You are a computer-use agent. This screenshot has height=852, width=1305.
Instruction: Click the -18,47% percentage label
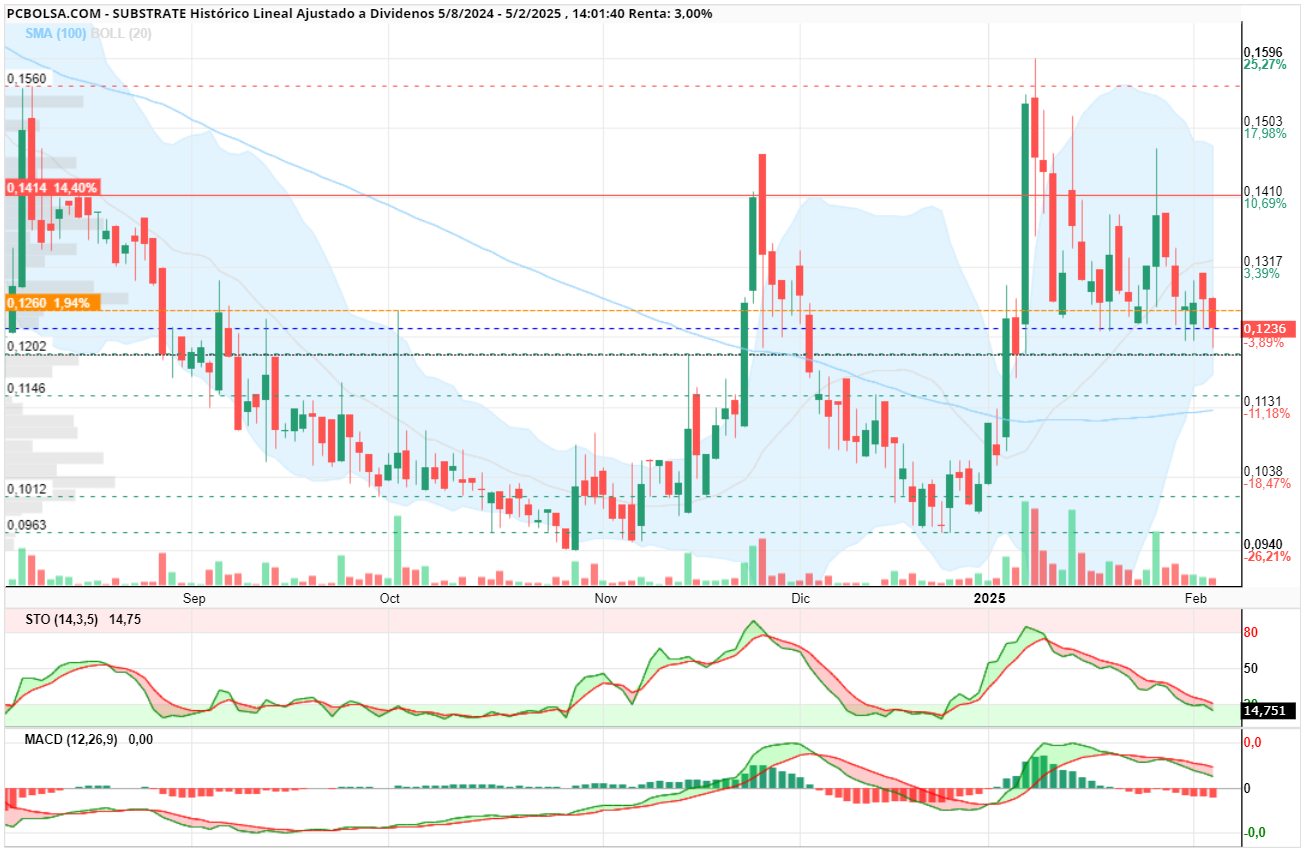point(1266,483)
